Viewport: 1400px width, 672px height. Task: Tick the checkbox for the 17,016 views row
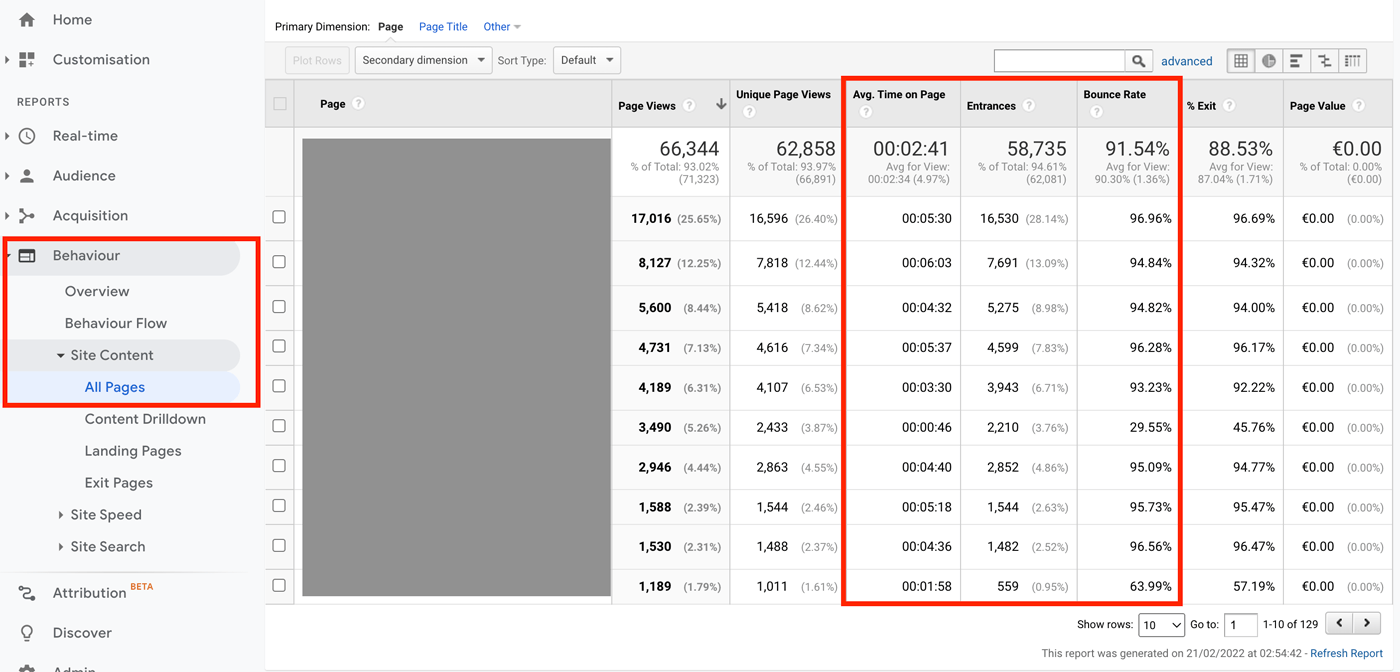click(279, 217)
